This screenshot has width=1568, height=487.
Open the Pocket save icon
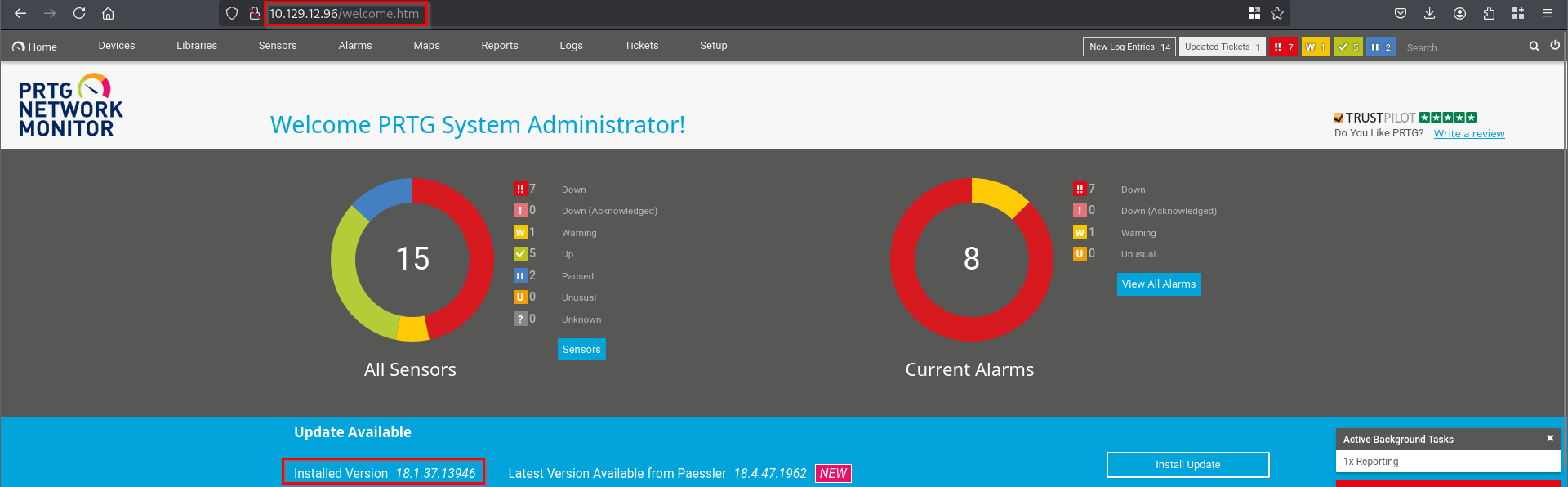[x=1401, y=13]
